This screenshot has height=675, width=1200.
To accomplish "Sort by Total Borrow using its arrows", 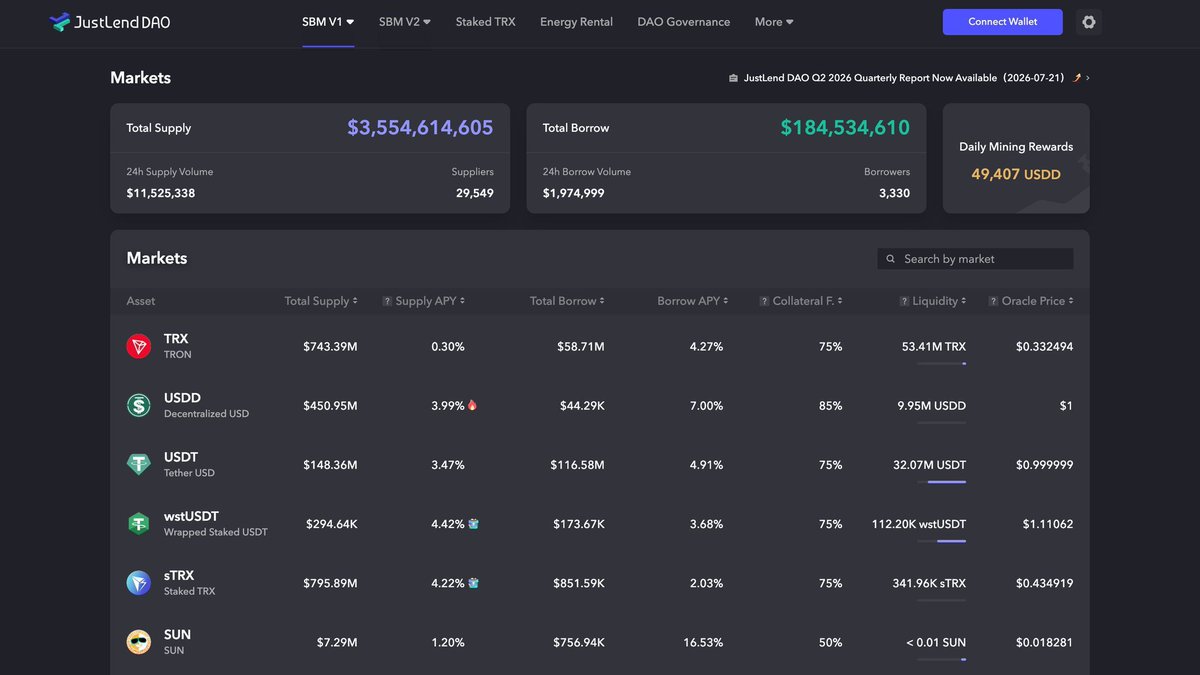I will pos(602,301).
